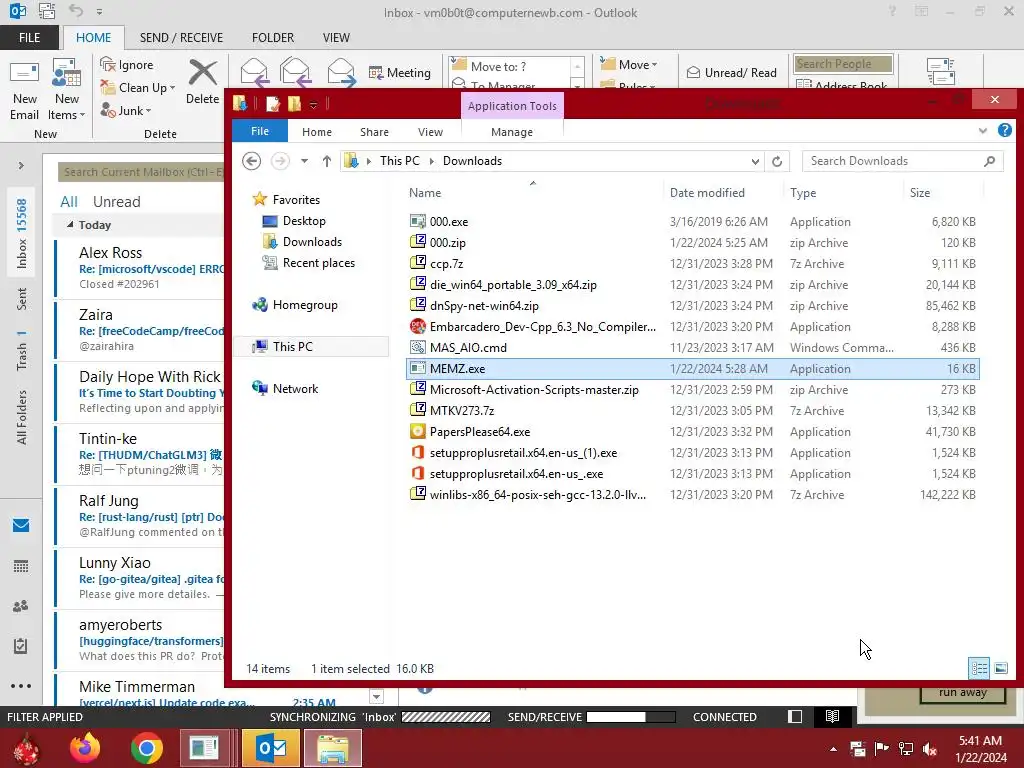Open recent locations dropdown arrow in Explorer
This screenshot has width=1024, height=768.
[304, 161]
